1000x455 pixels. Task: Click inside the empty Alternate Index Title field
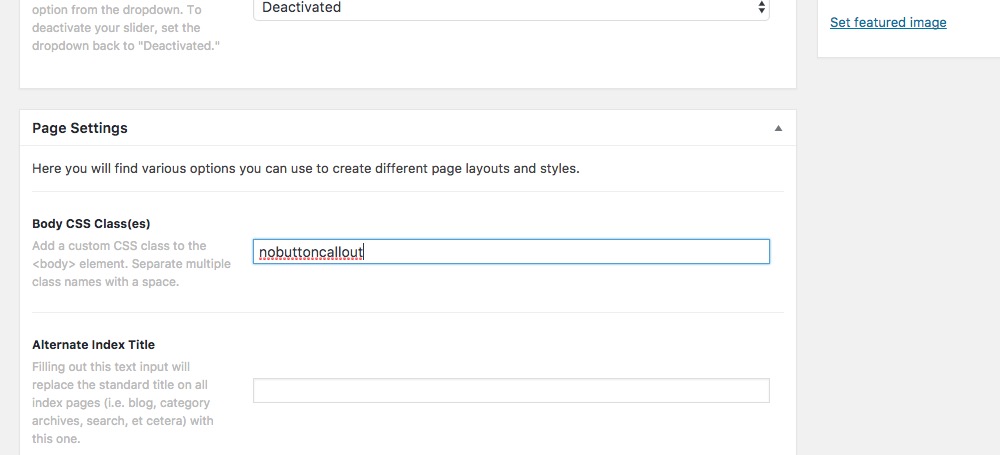click(511, 391)
